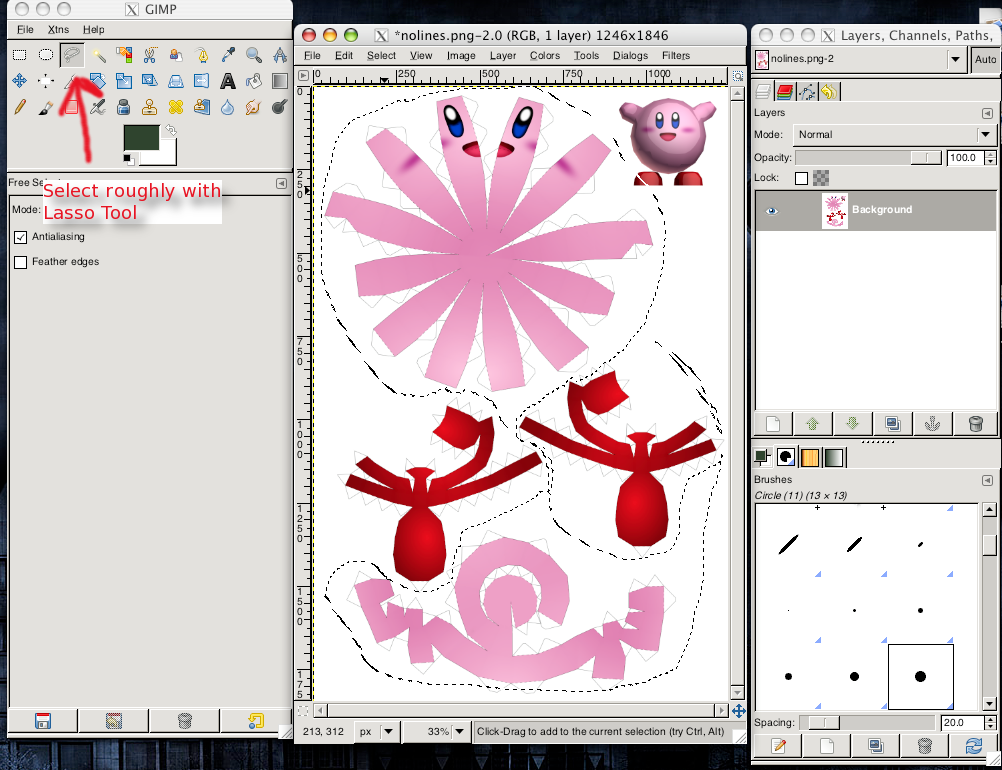Image resolution: width=1002 pixels, height=770 pixels.
Task: Open the 33% zoom level dropdown
Action: [x=459, y=731]
